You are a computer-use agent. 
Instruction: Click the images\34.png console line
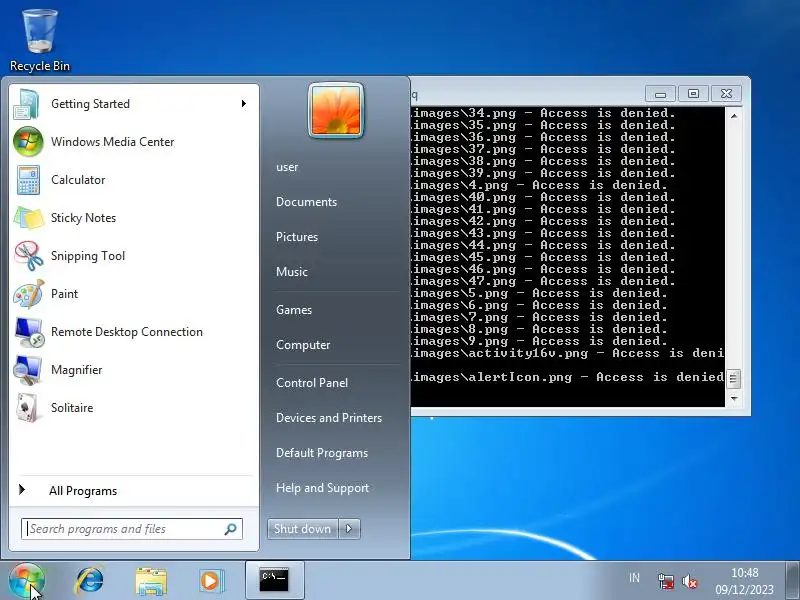tap(543, 113)
